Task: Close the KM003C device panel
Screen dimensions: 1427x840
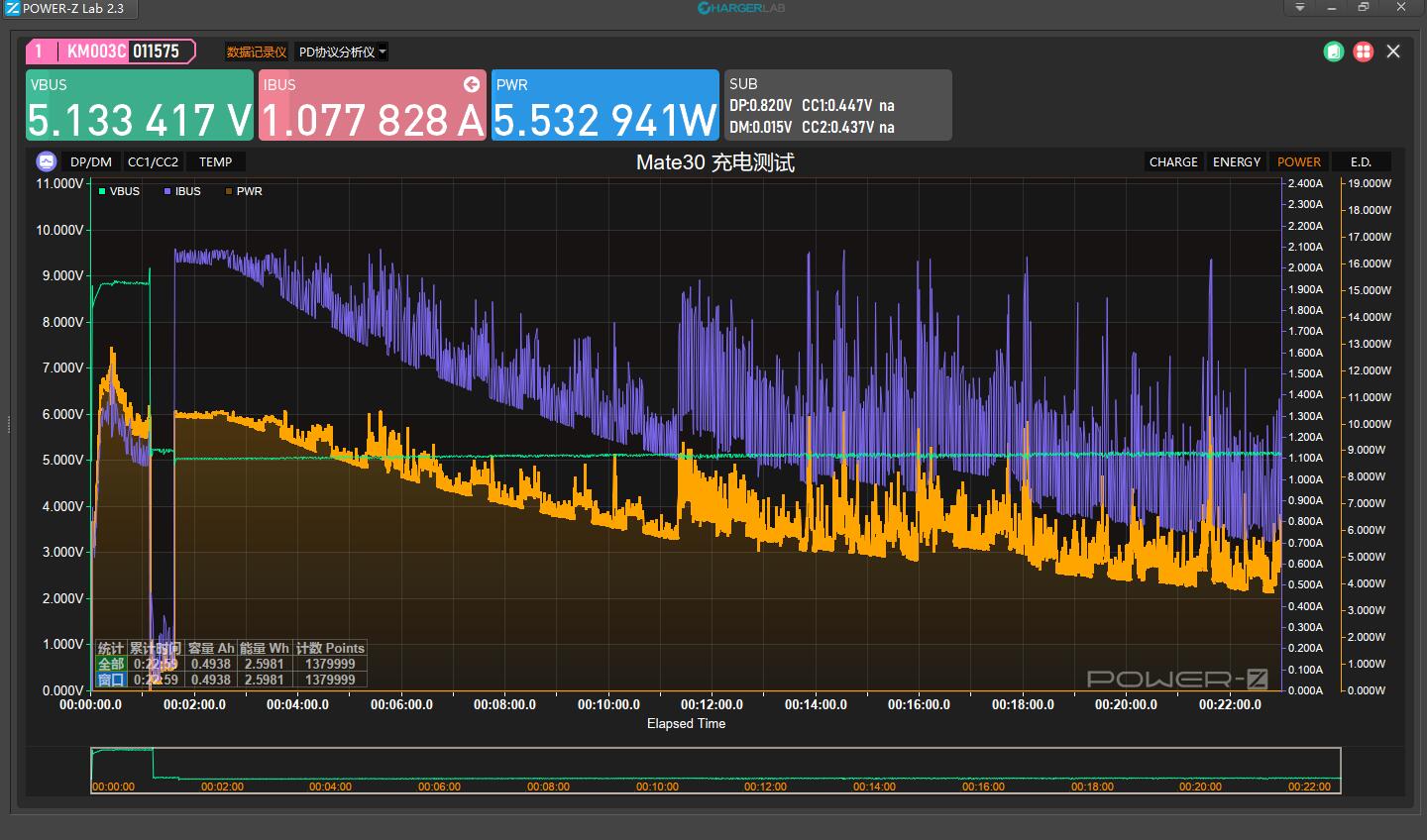Action: (x=1393, y=52)
